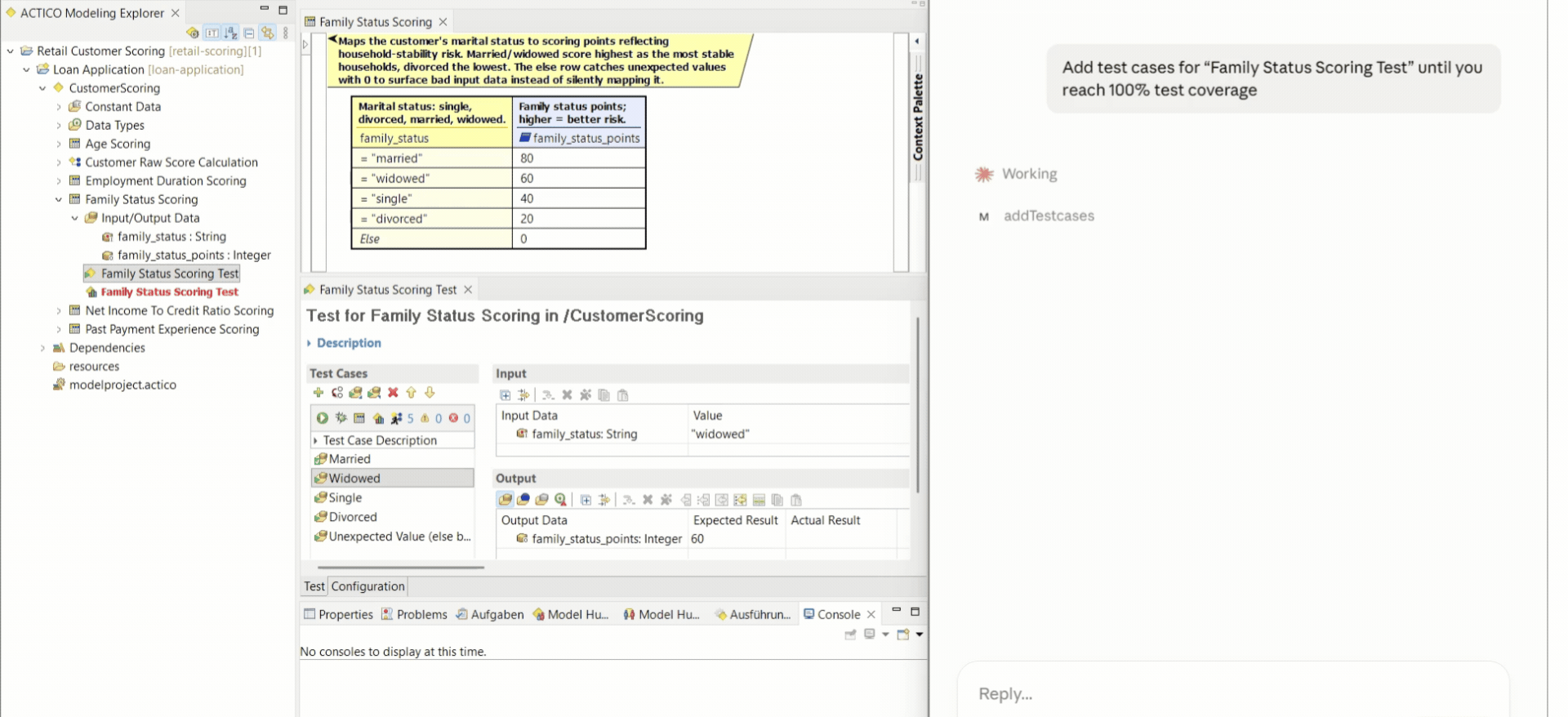This screenshot has height=717, width=1568.
Task: Move test case up with yellow up arrow
Action: [412, 393]
